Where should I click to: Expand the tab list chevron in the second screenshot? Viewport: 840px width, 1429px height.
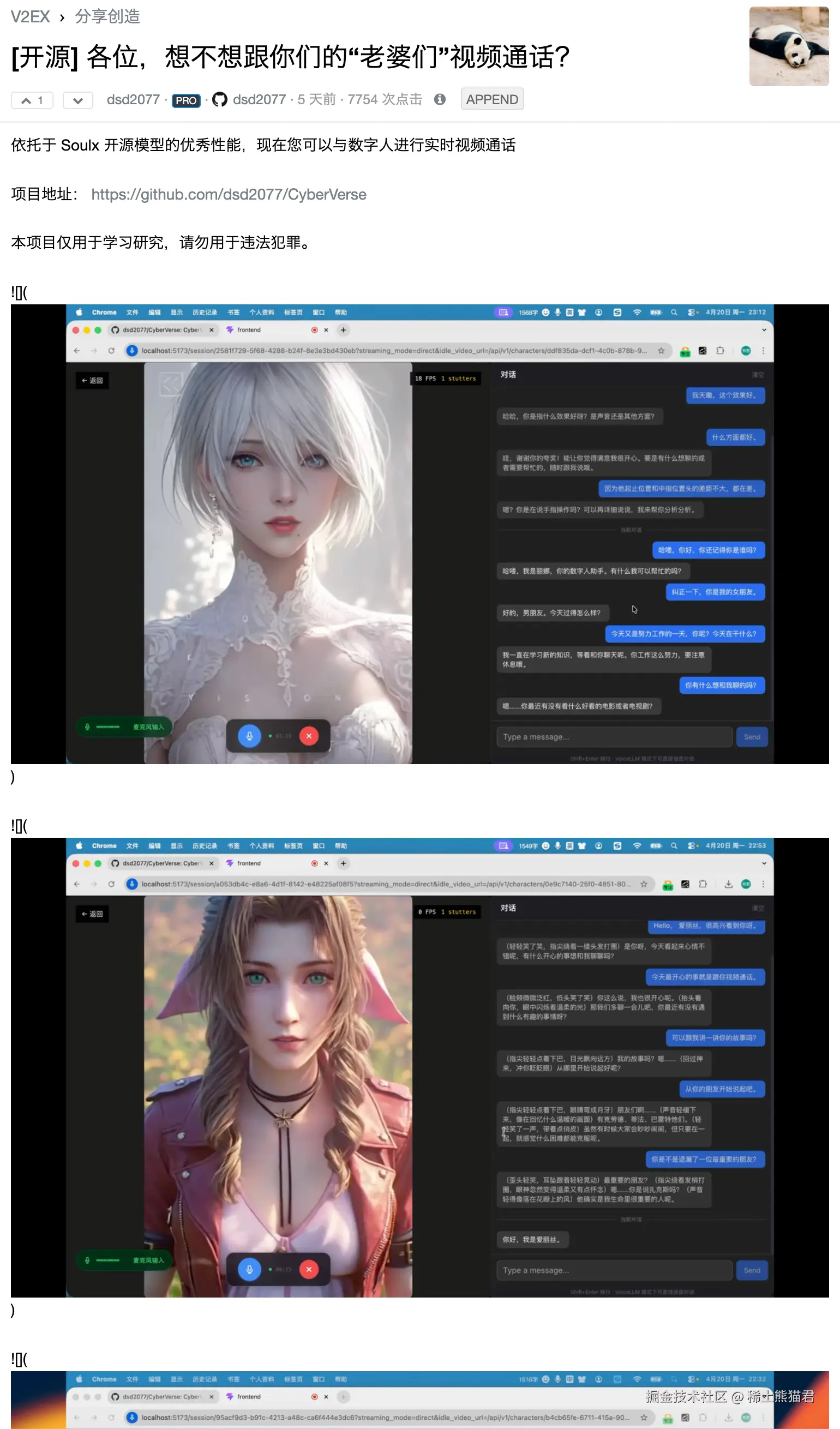(x=764, y=863)
